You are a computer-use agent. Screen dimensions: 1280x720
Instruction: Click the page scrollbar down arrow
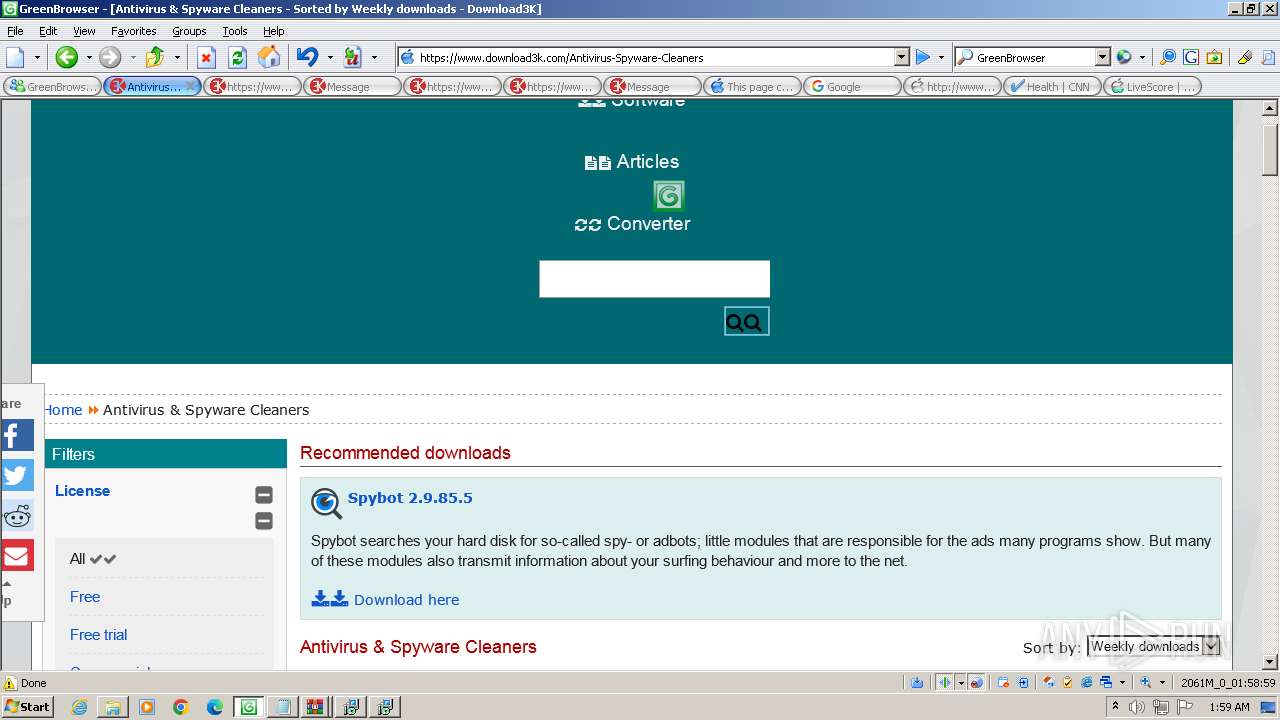click(x=1270, y=661)
